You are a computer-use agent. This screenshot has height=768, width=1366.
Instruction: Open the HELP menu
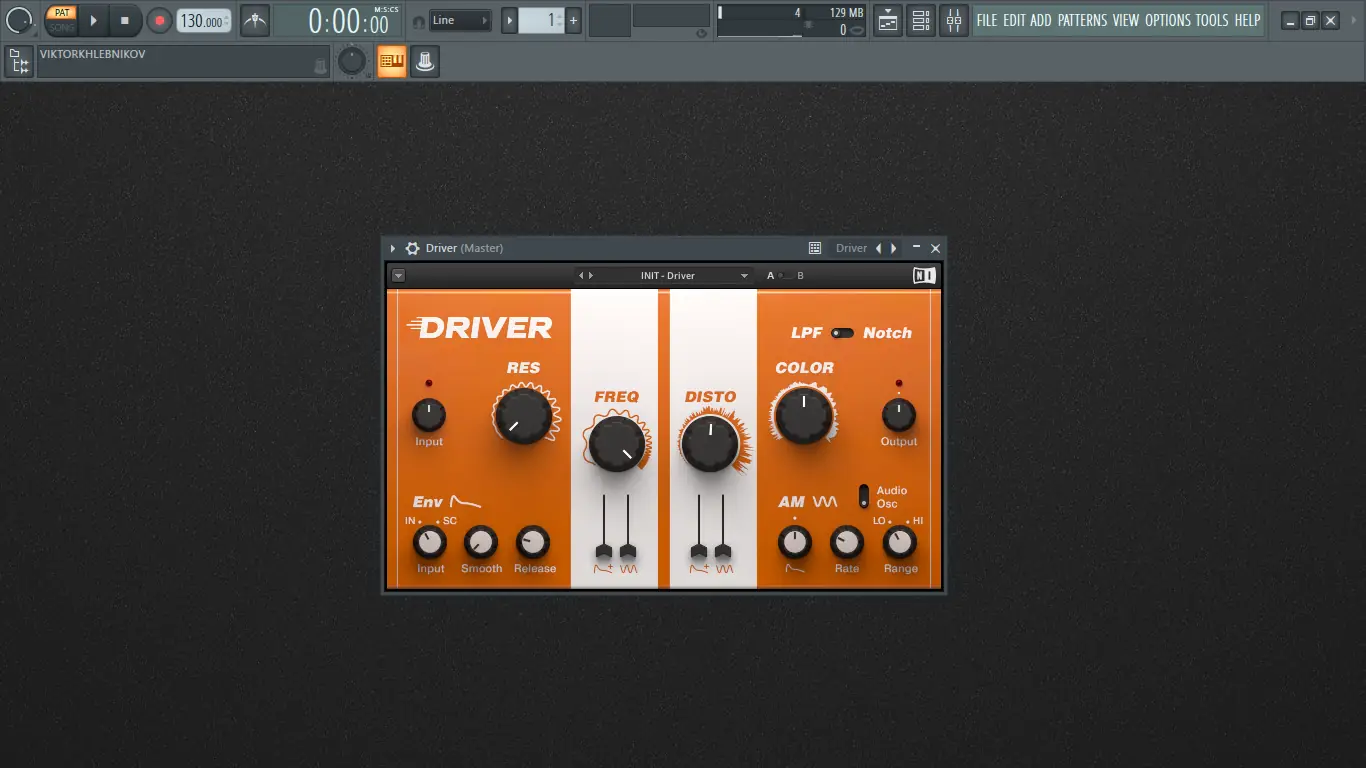pos(1247,20)
